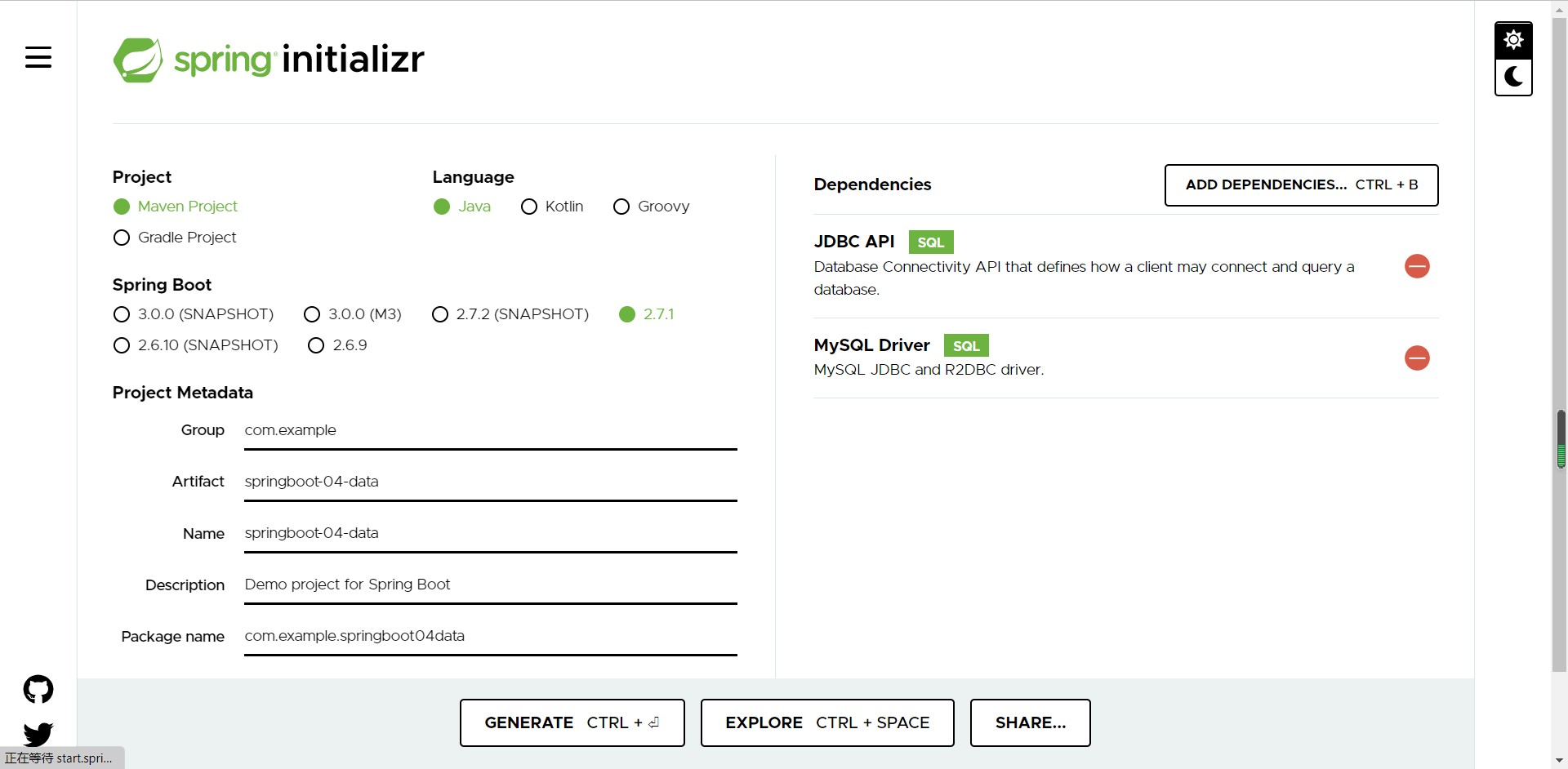1568x769 pixels.
Task: Click the 'MySQL JDBC and R2DBC driver.' text
Action: click(x=929, y=370)
